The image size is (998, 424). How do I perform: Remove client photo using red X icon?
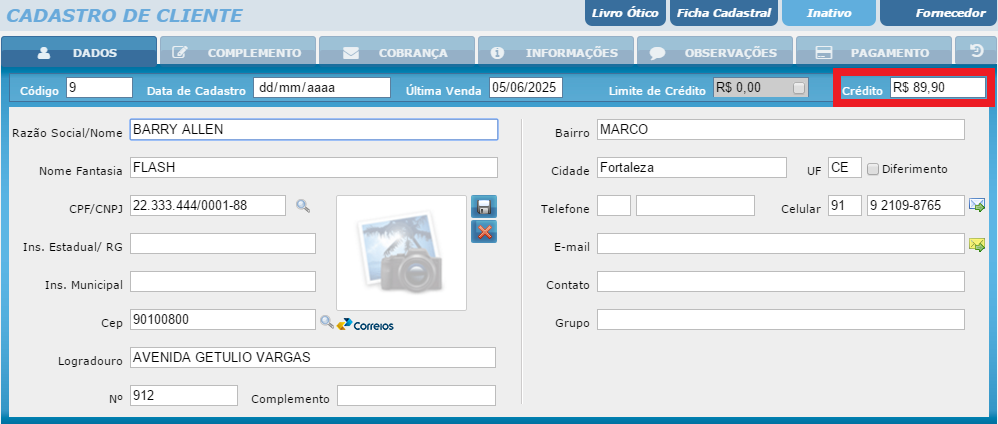(484, 232)
